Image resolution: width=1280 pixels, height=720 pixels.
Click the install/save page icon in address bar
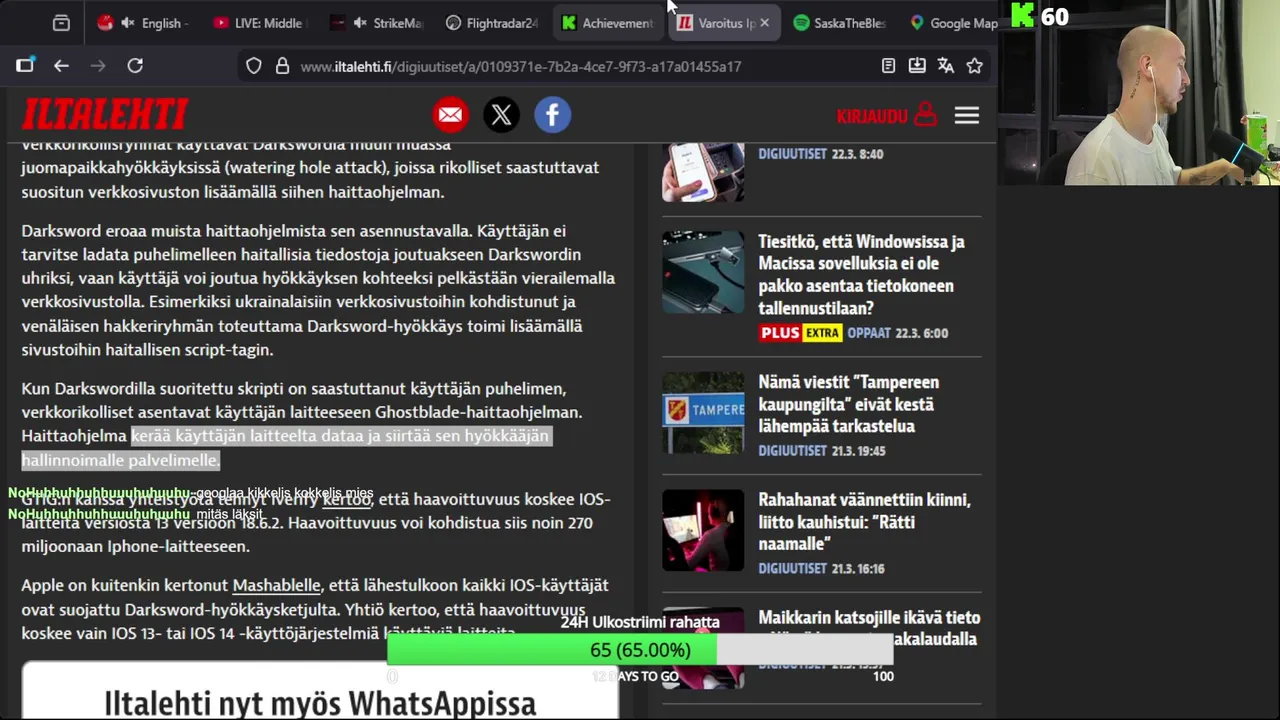917,66
